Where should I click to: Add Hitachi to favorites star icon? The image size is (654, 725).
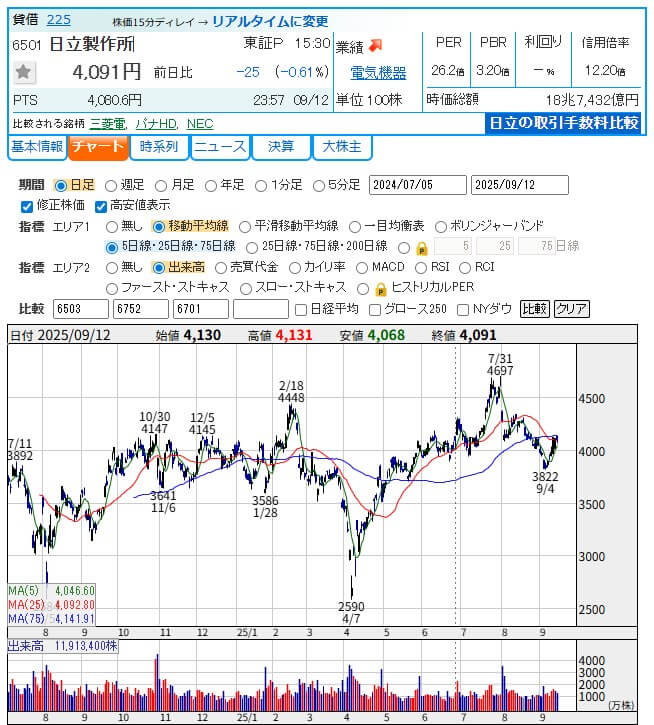pos(24,72)
